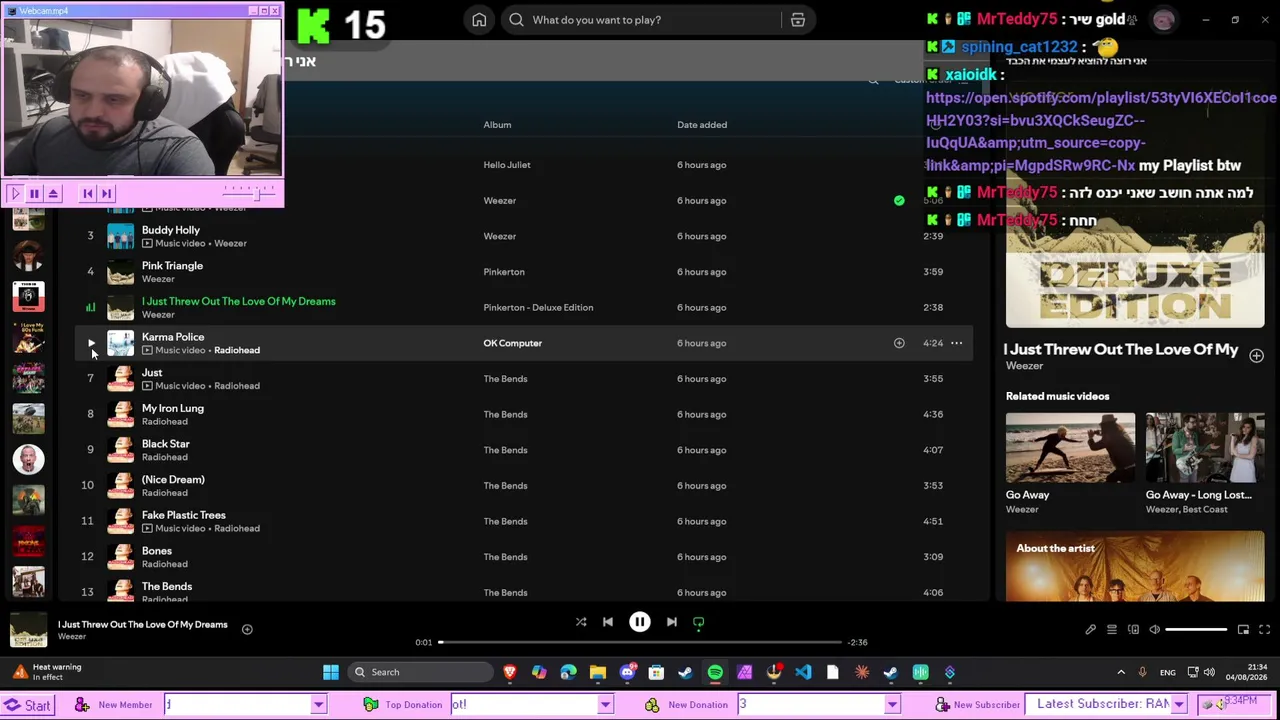This screenshot has height=720, width=1280.
Task: Open Go Away - Long Lost video thumbnail
Action: click(x=1205, y=448)
